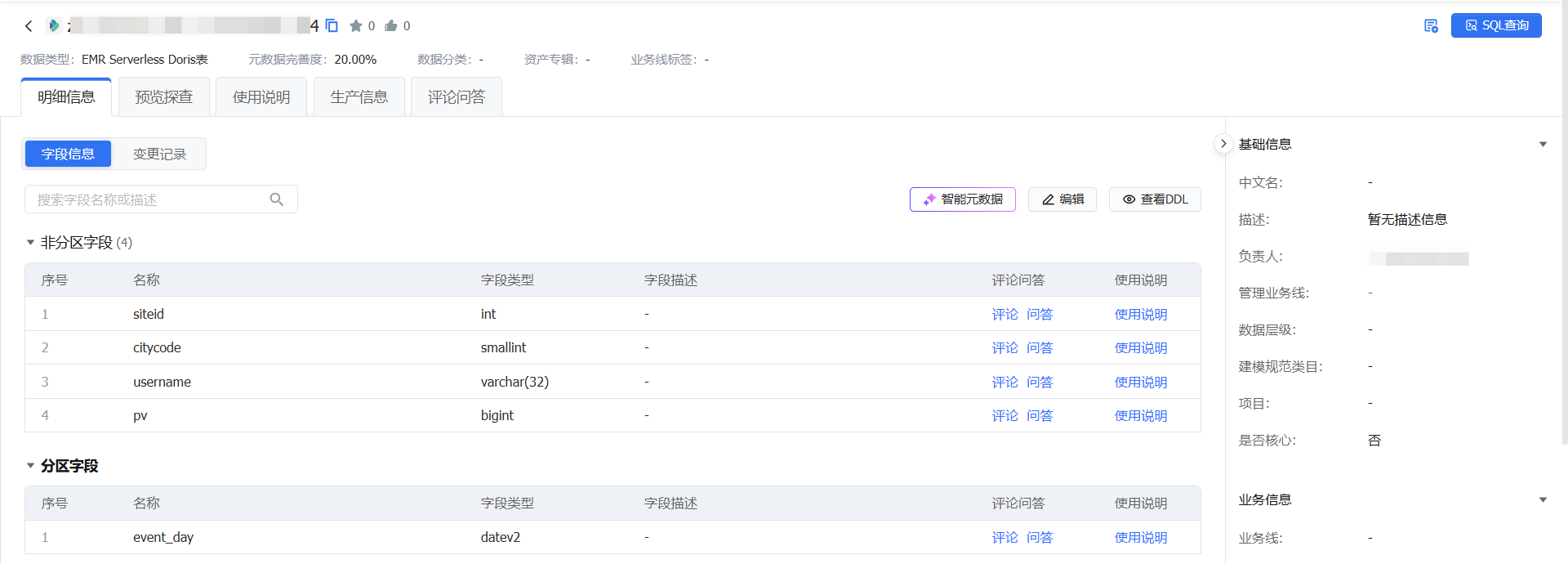Switch to 变更记录 toggle
1568x564 pixels.
pyautogui.click(x=159, y=154)
